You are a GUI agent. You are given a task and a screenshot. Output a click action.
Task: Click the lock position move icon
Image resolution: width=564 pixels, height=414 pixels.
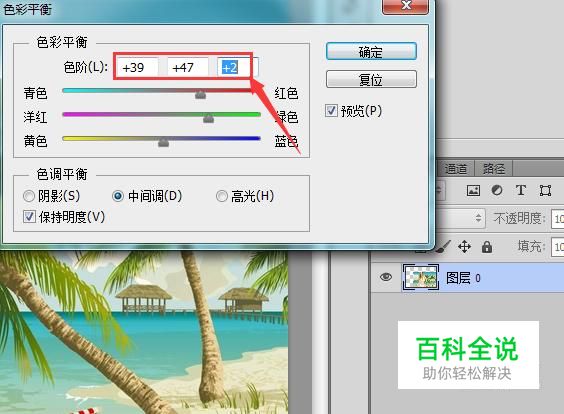point(464,247)
